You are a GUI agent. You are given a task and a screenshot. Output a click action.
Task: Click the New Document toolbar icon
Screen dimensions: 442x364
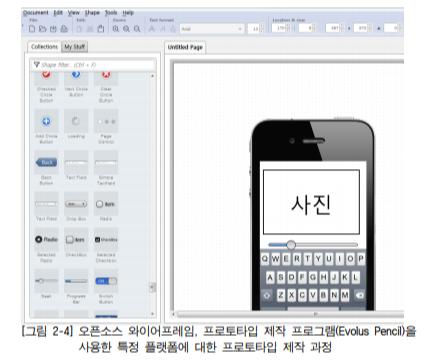(x=32, y=29)
